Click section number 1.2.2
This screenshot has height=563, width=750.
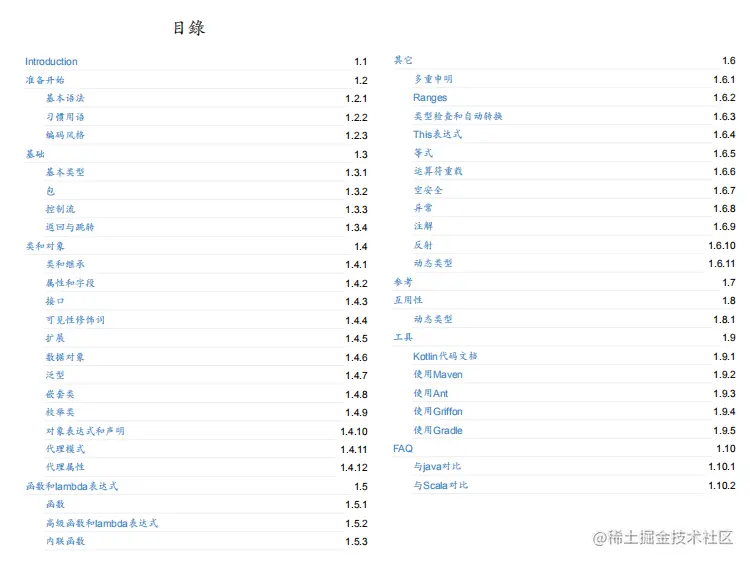coord(356,117)
